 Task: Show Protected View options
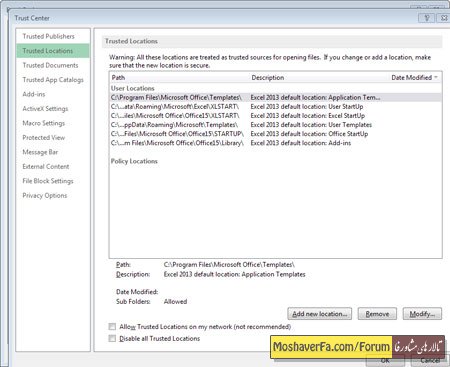coord(44,137)
